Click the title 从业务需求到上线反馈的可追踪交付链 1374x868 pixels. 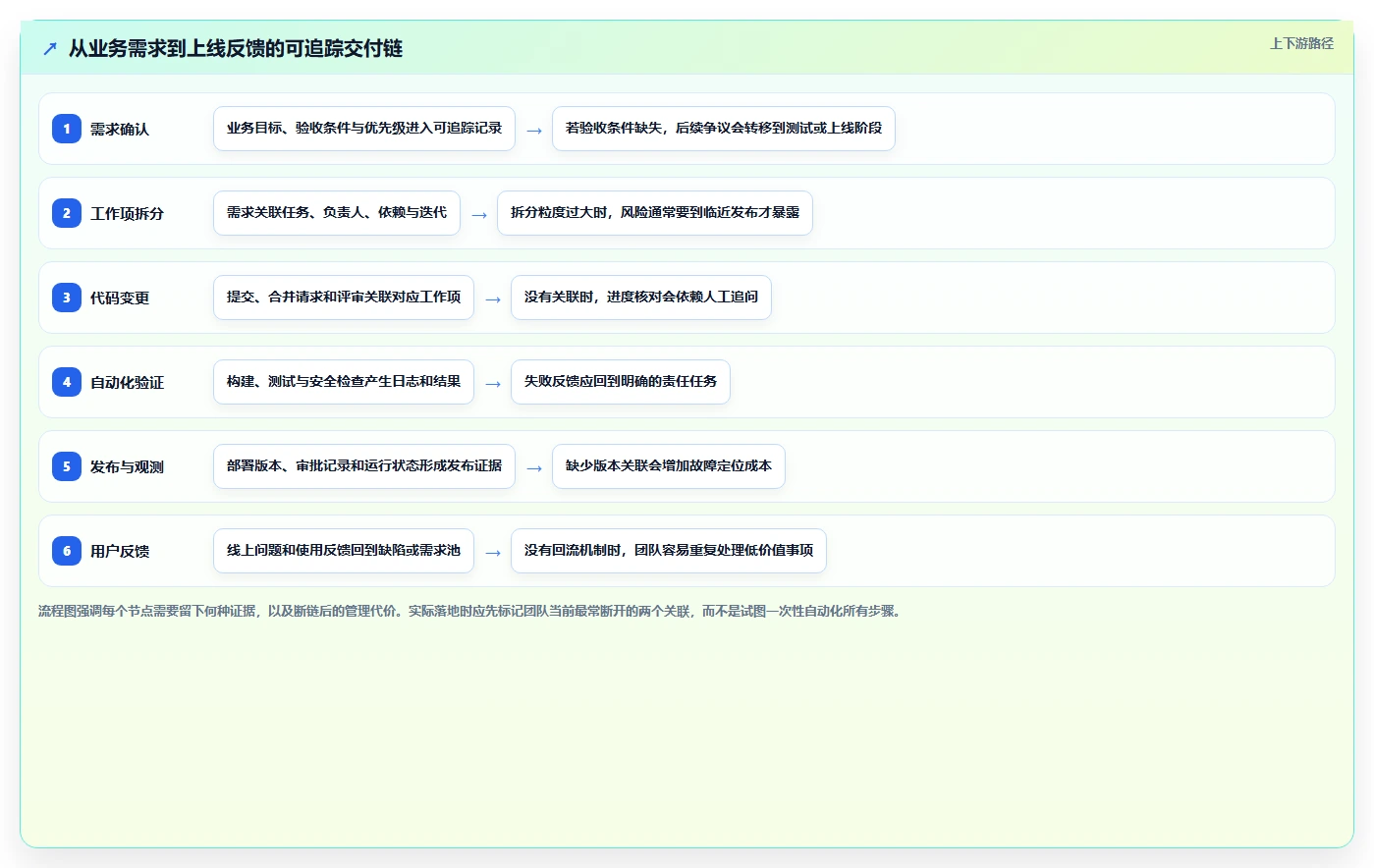click(x=236, y=48)
